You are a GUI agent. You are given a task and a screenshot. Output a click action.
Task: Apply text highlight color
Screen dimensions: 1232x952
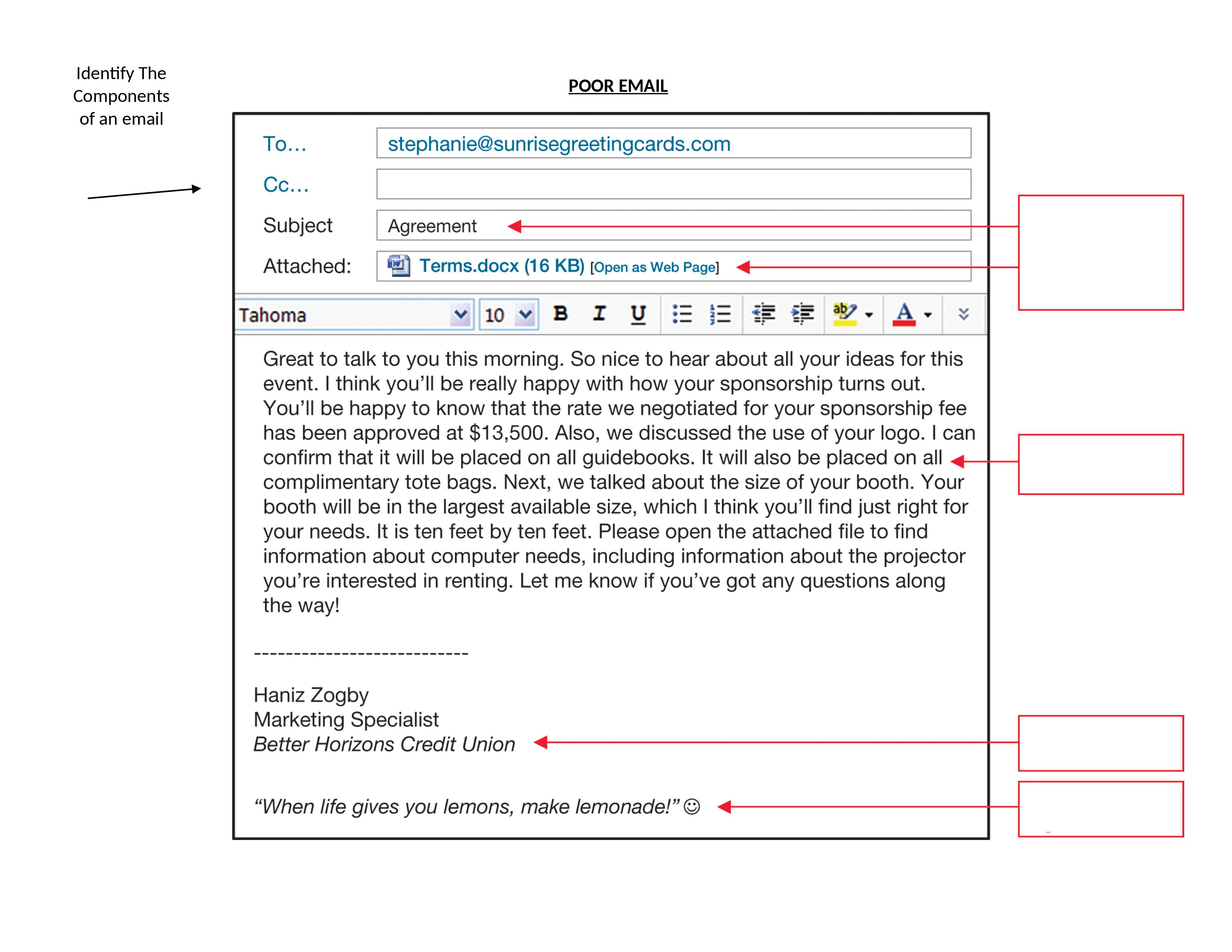point(844,315)
